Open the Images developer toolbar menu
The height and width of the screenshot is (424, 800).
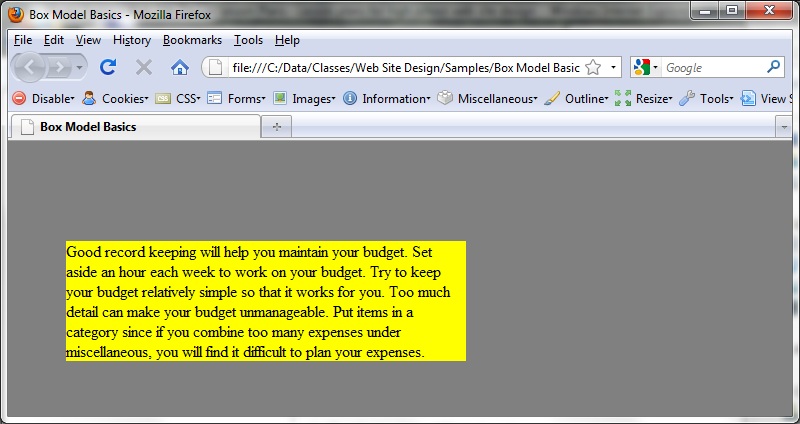(x=314, y=98)
